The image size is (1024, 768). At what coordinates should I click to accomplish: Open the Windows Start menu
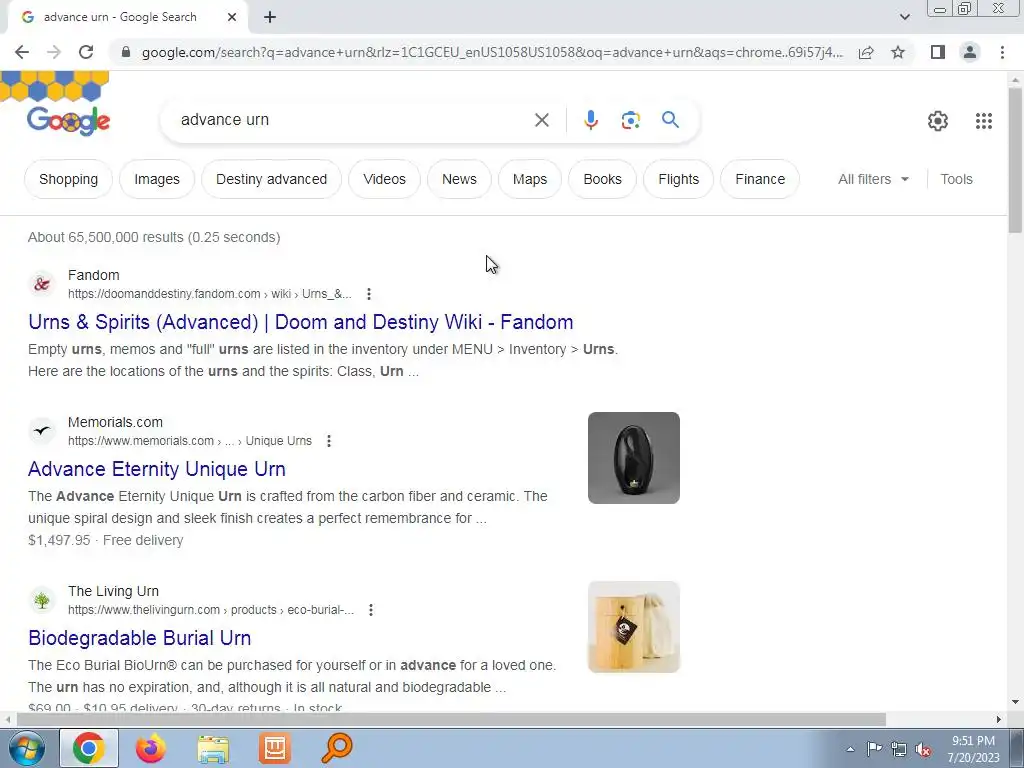click(26, 748)
